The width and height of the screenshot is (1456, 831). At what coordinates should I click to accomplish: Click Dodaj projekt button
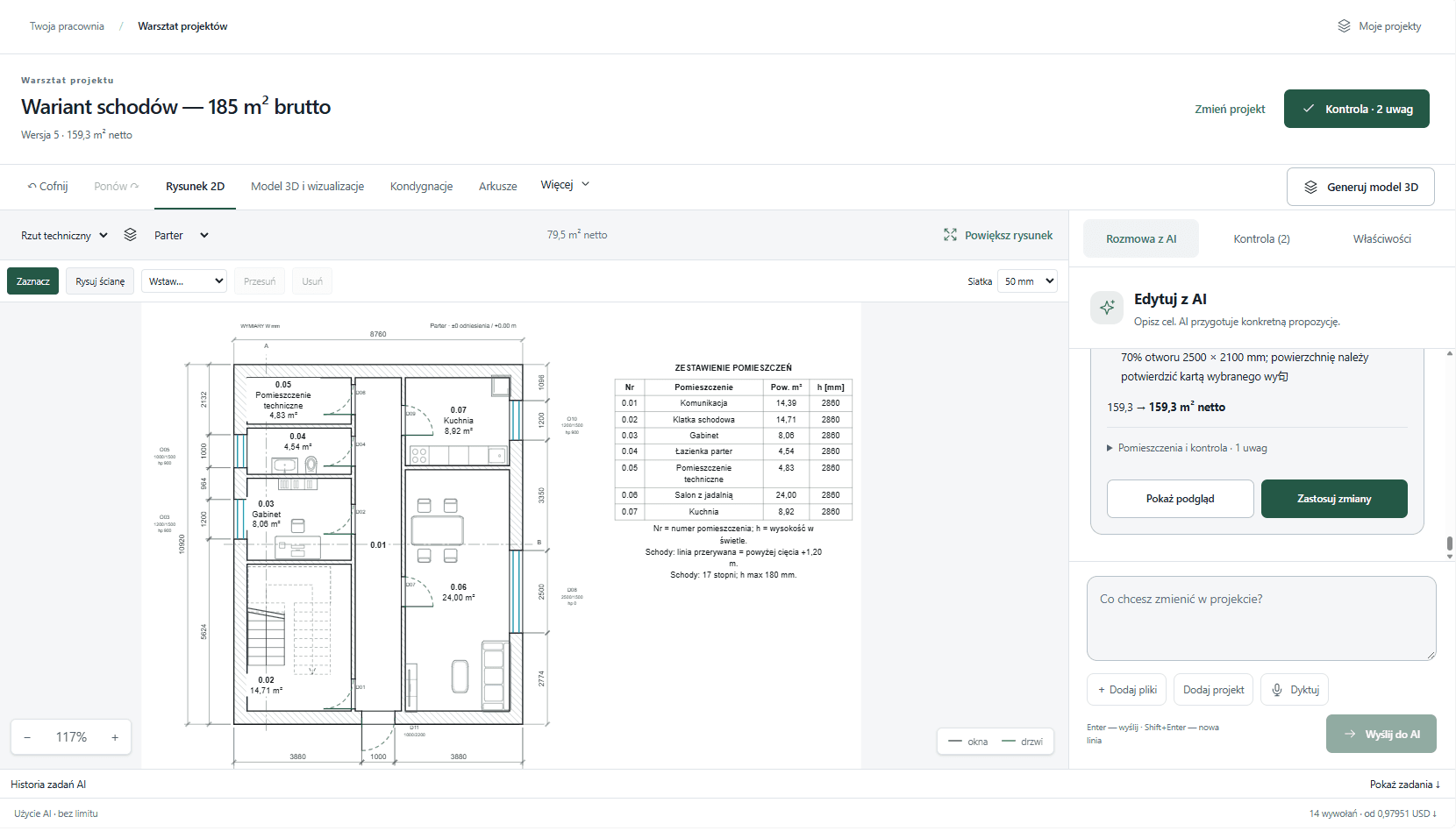coord(1213,690)
